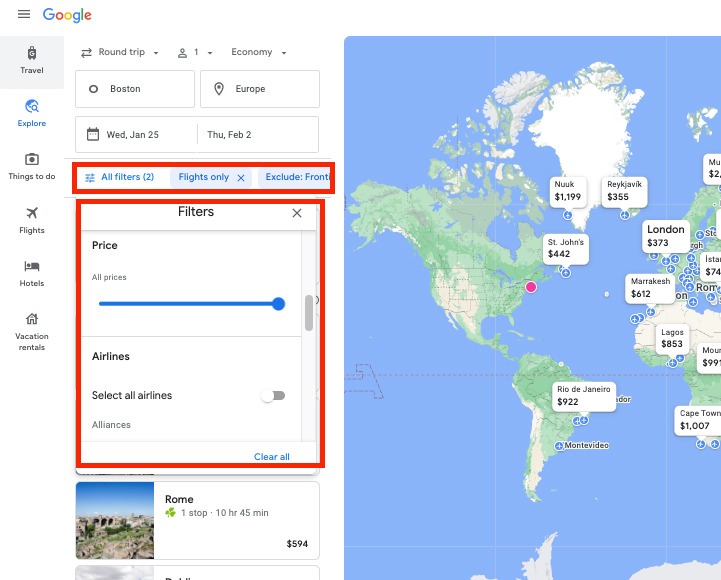Click the Clear all link

tap(271, 457)
